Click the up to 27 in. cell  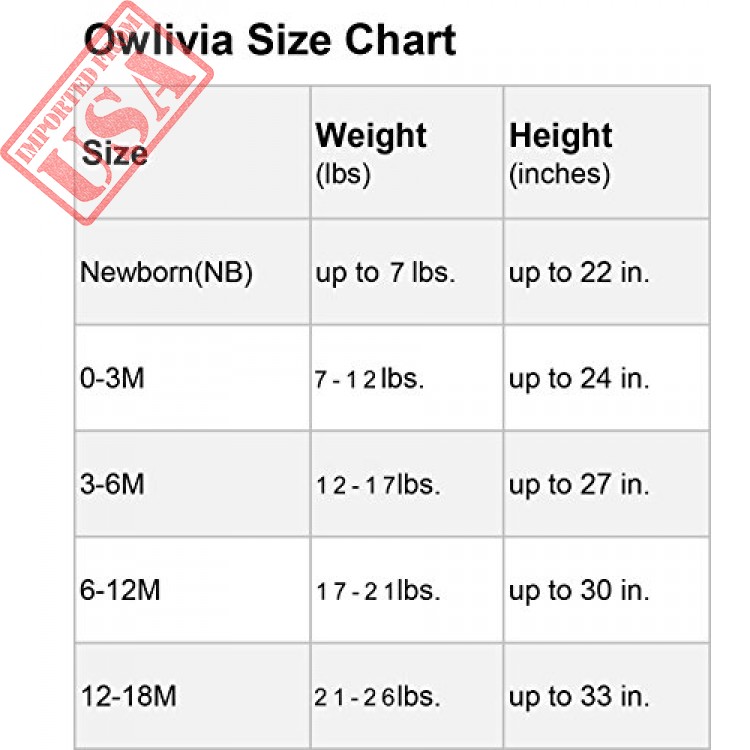coord(607,484)
